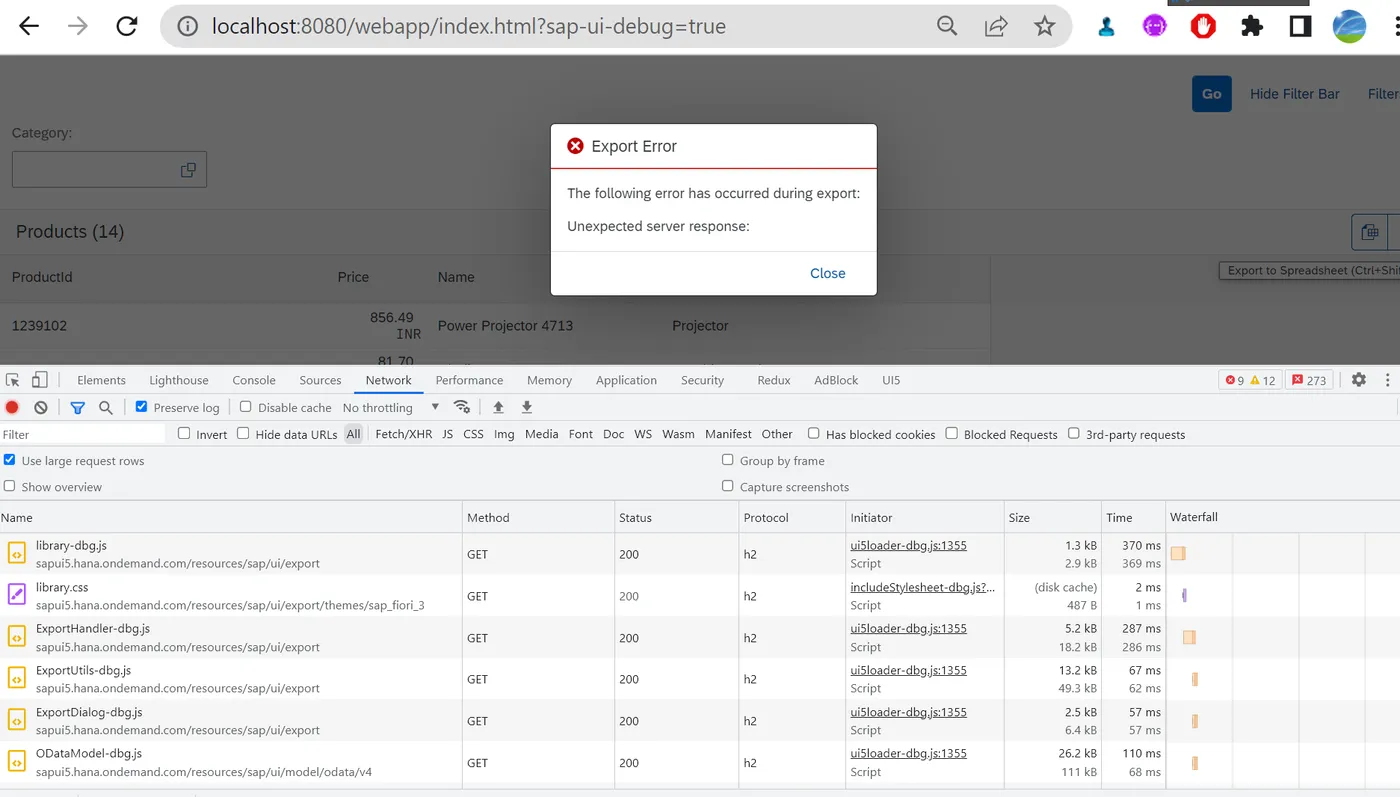Check Group by frame
Viewport: 1400px width, 797px height.
[728, 460]
